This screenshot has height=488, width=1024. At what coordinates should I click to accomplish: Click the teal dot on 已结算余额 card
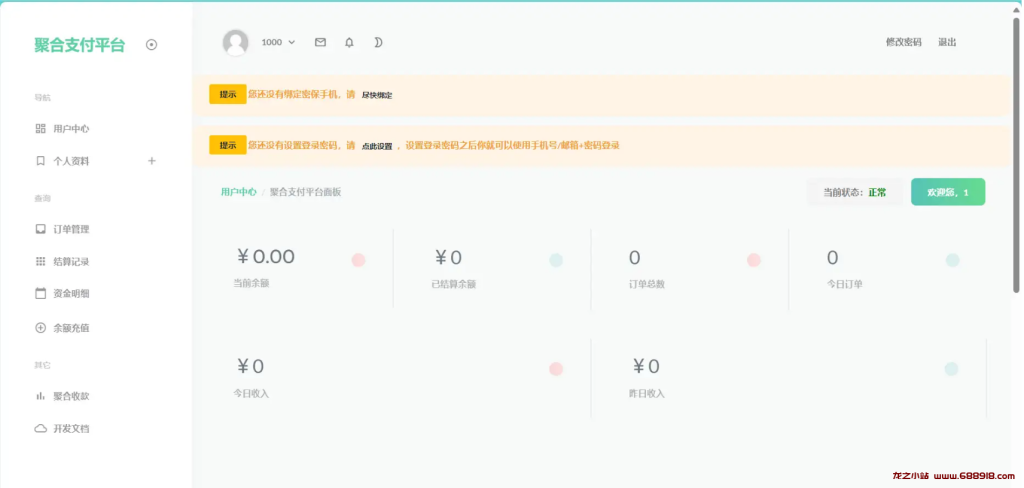click(556, 260)
